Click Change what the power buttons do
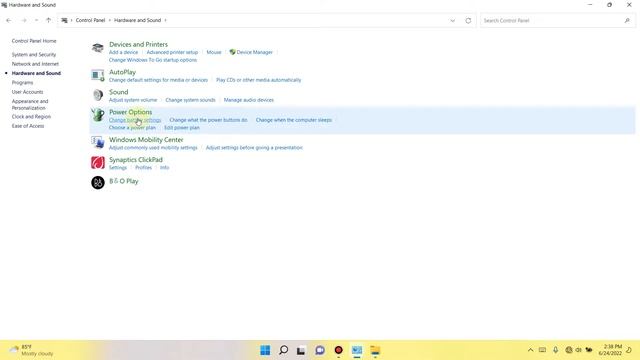 click(x=209, y=120)
